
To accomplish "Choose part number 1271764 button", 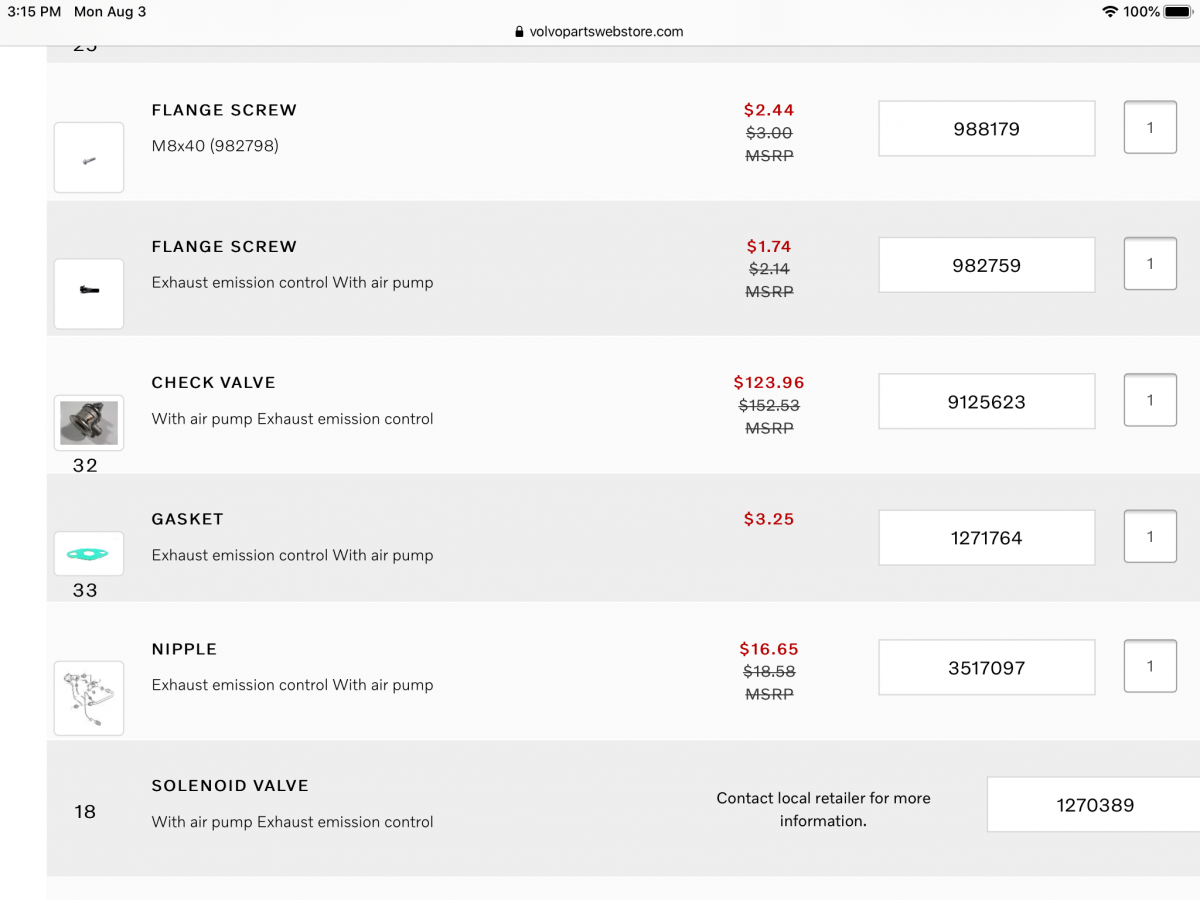I will 986,538.
